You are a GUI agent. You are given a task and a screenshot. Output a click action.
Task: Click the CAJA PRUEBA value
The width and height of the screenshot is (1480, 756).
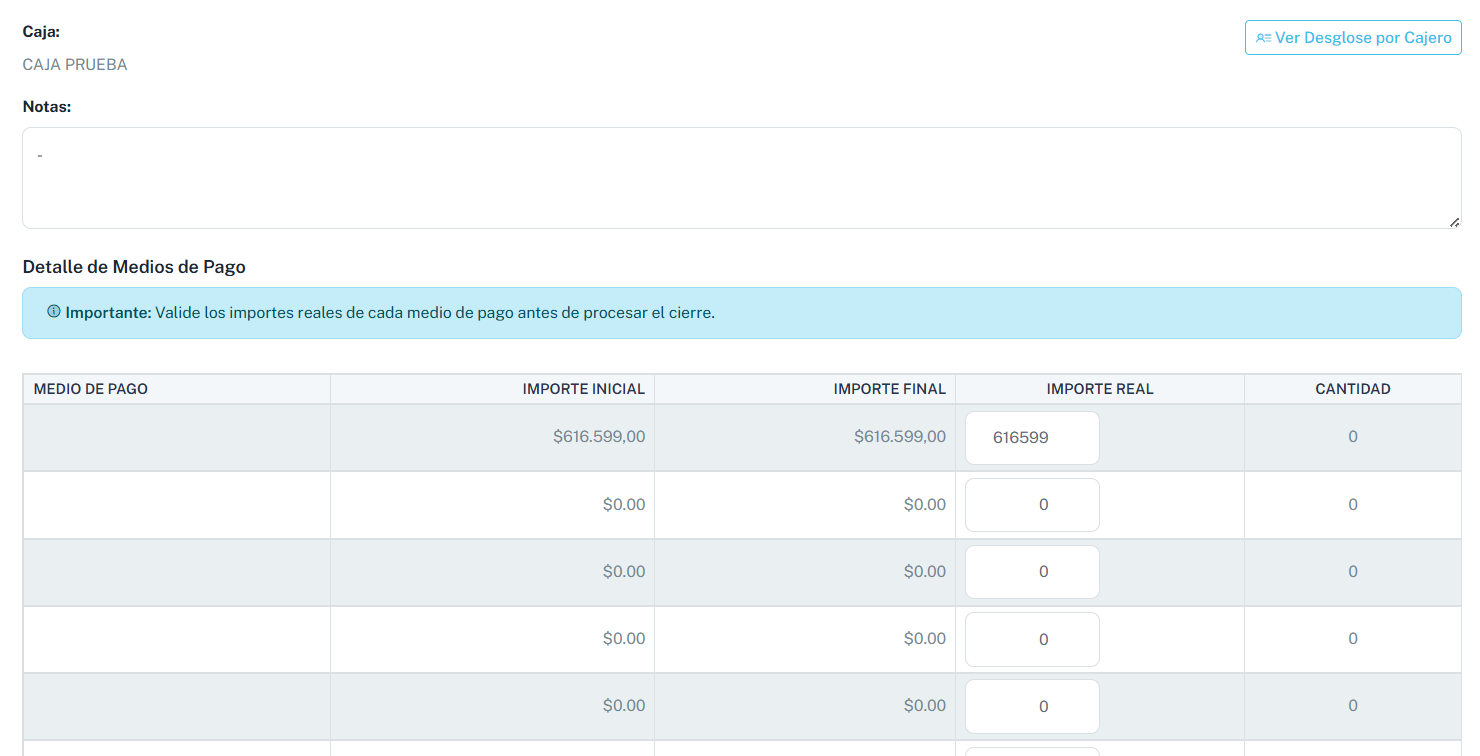pos(75,65)
